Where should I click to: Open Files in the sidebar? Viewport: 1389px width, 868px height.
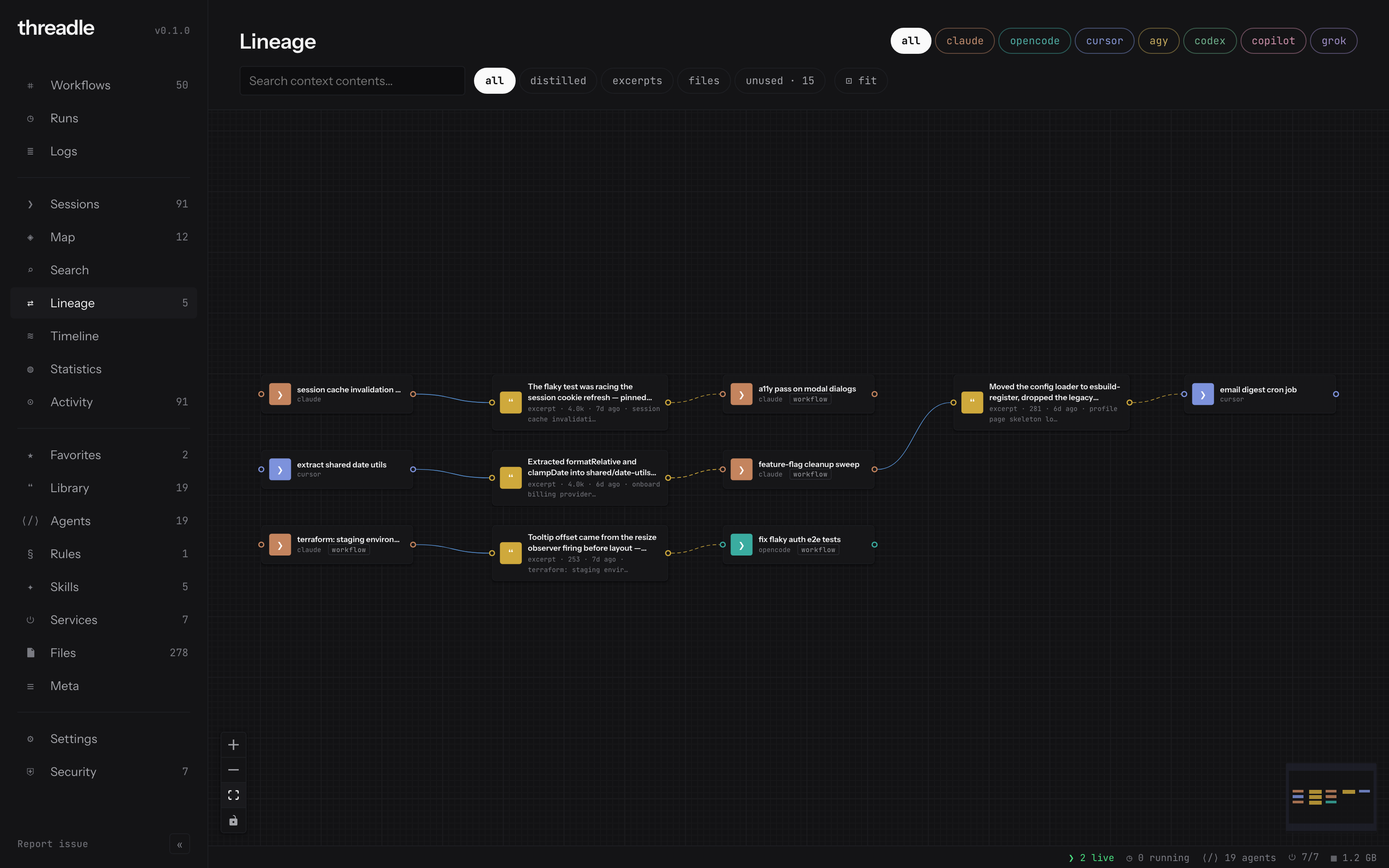(104, 653)
